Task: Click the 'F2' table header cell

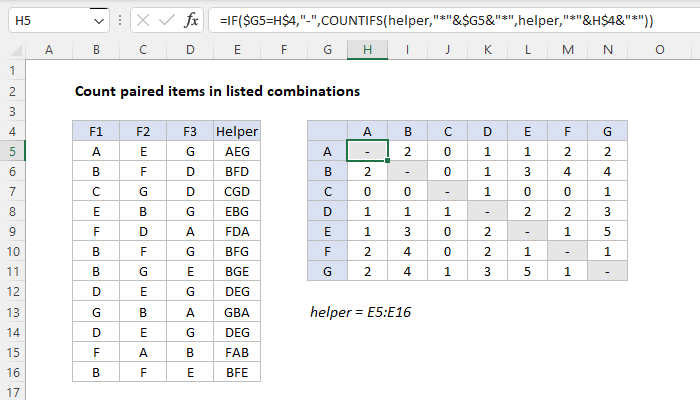Action: click(x=143, y=131)
